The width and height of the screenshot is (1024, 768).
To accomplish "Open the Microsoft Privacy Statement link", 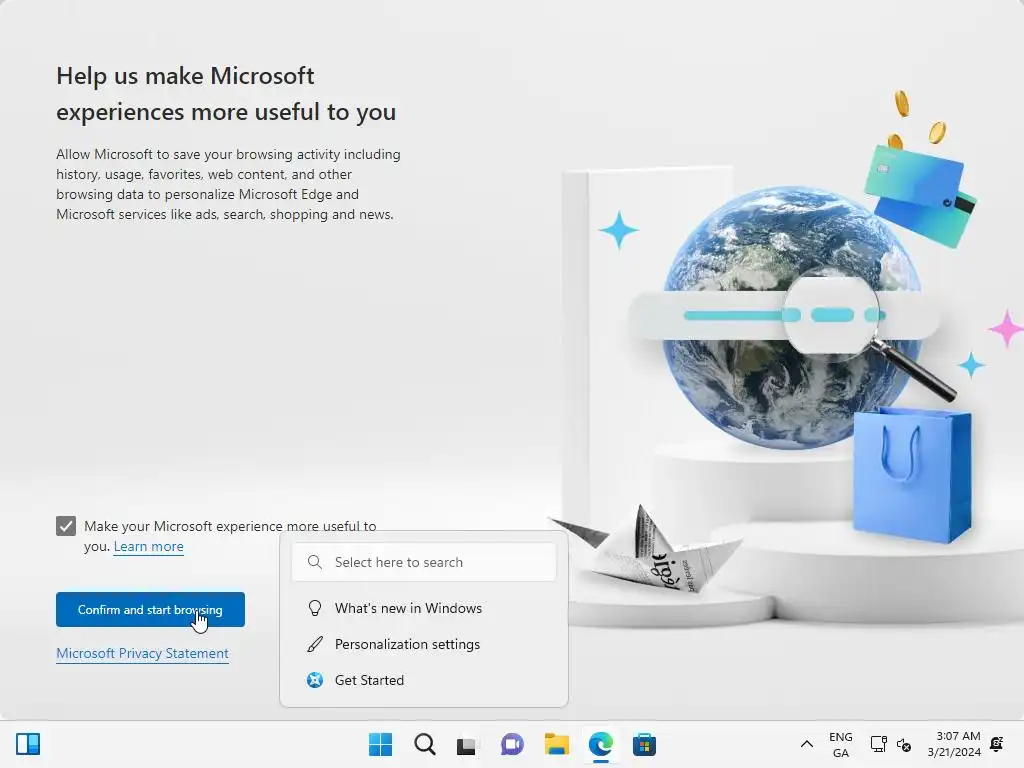I will 142,653.
